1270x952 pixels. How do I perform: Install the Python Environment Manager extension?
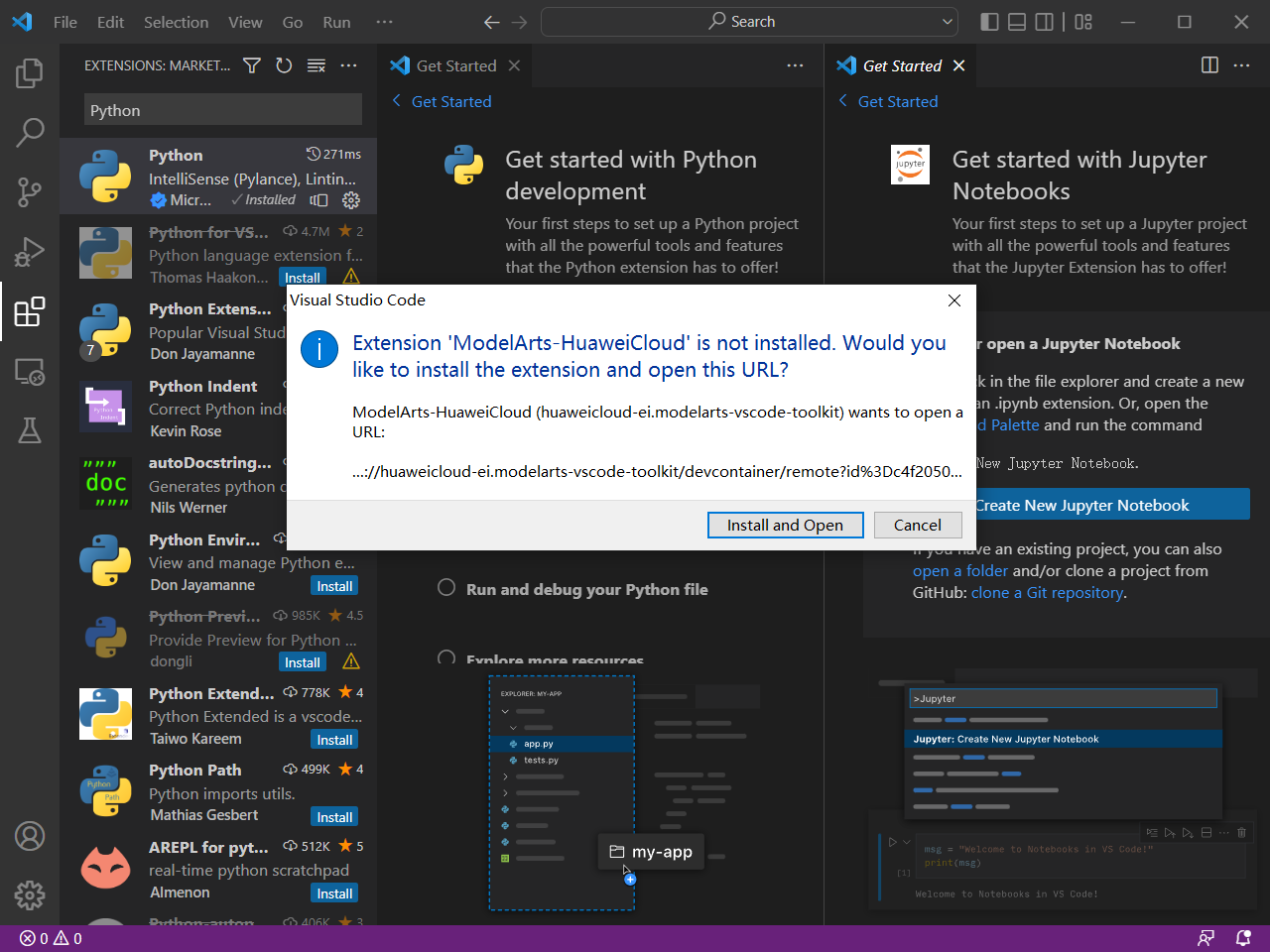[x=334, y=586]
